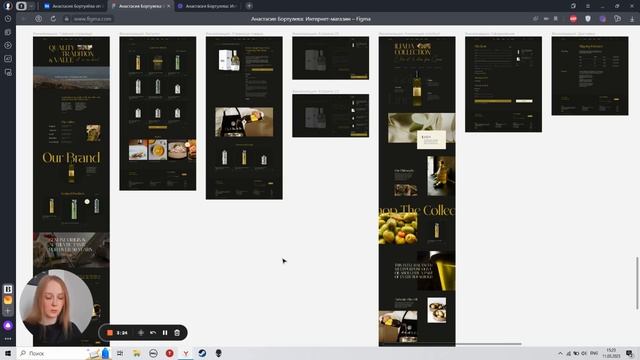Click the Yandex home button
Screen dimensions: 640x360
click(38, 19)
